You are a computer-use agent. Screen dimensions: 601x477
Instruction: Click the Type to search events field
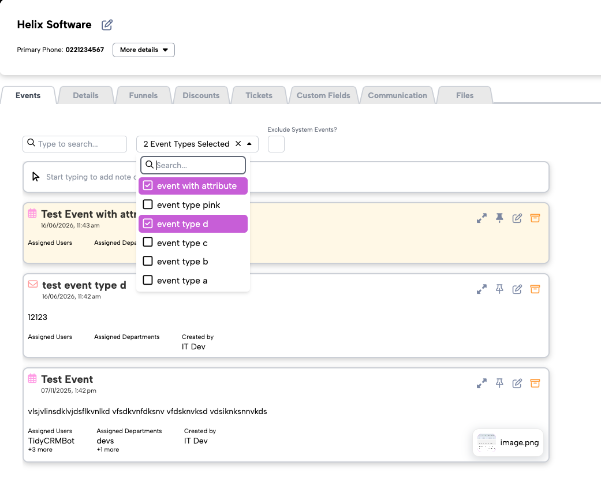74,144
